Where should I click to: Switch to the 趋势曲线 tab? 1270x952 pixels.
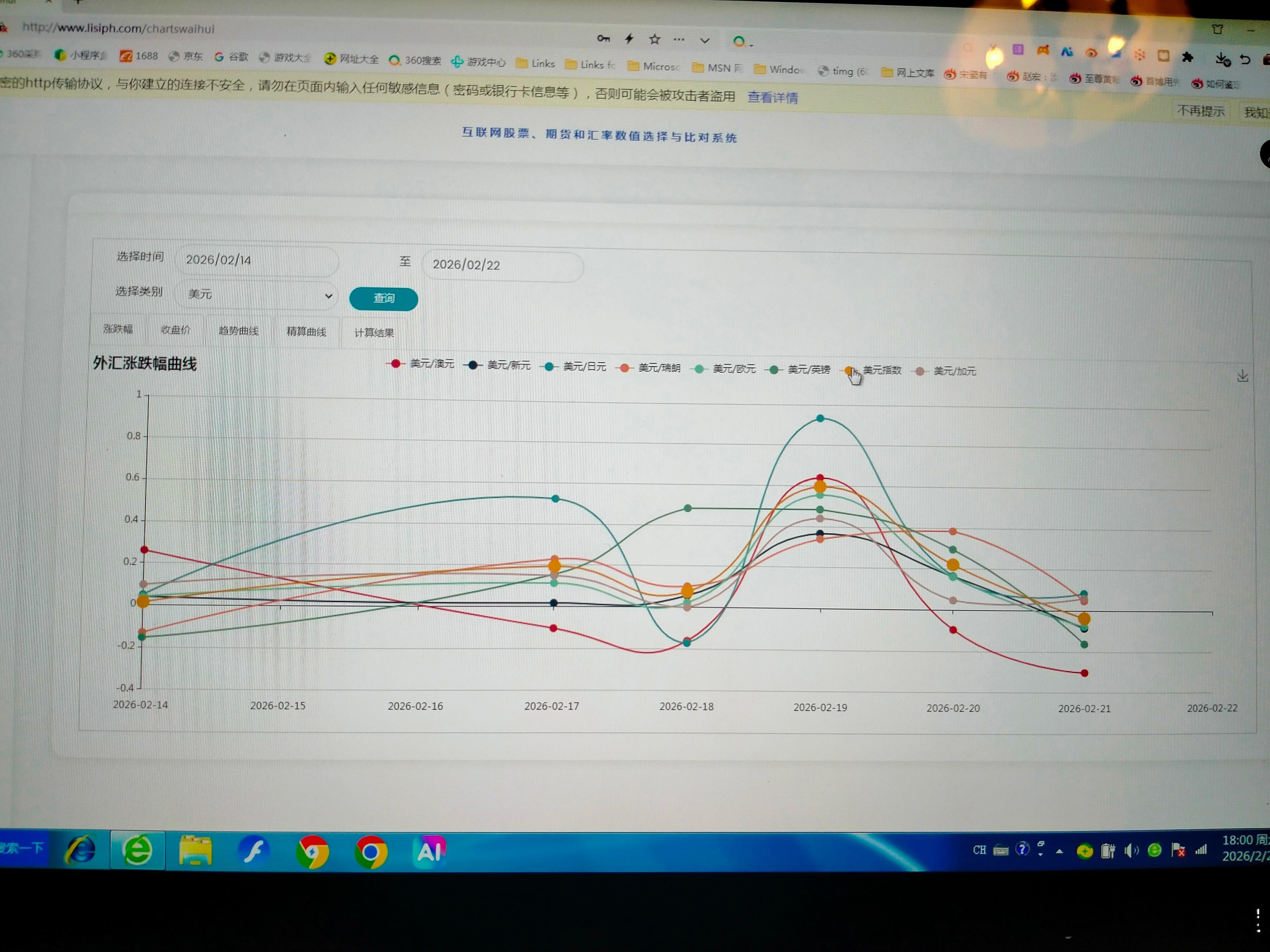tap(238, 331)
